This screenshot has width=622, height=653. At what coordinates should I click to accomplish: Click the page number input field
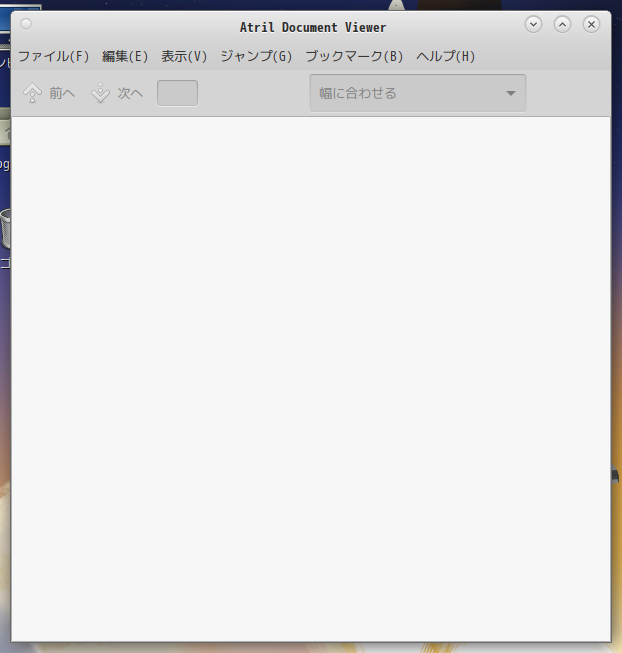(177, 93)
